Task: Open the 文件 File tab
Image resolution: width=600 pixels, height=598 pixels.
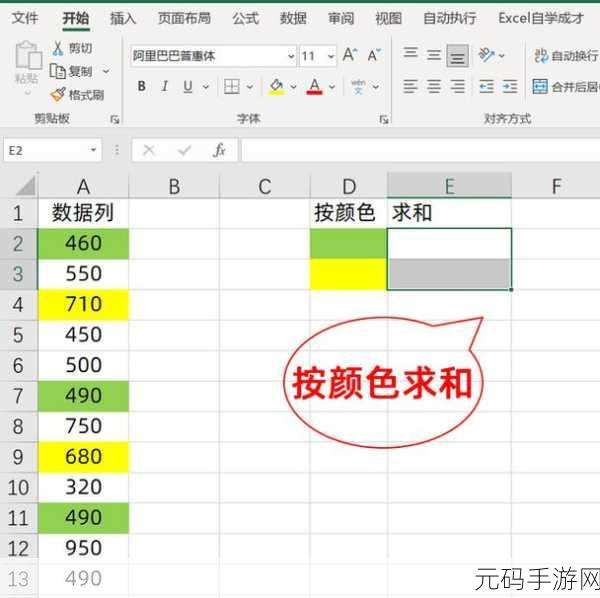Action: pos(25,18)
